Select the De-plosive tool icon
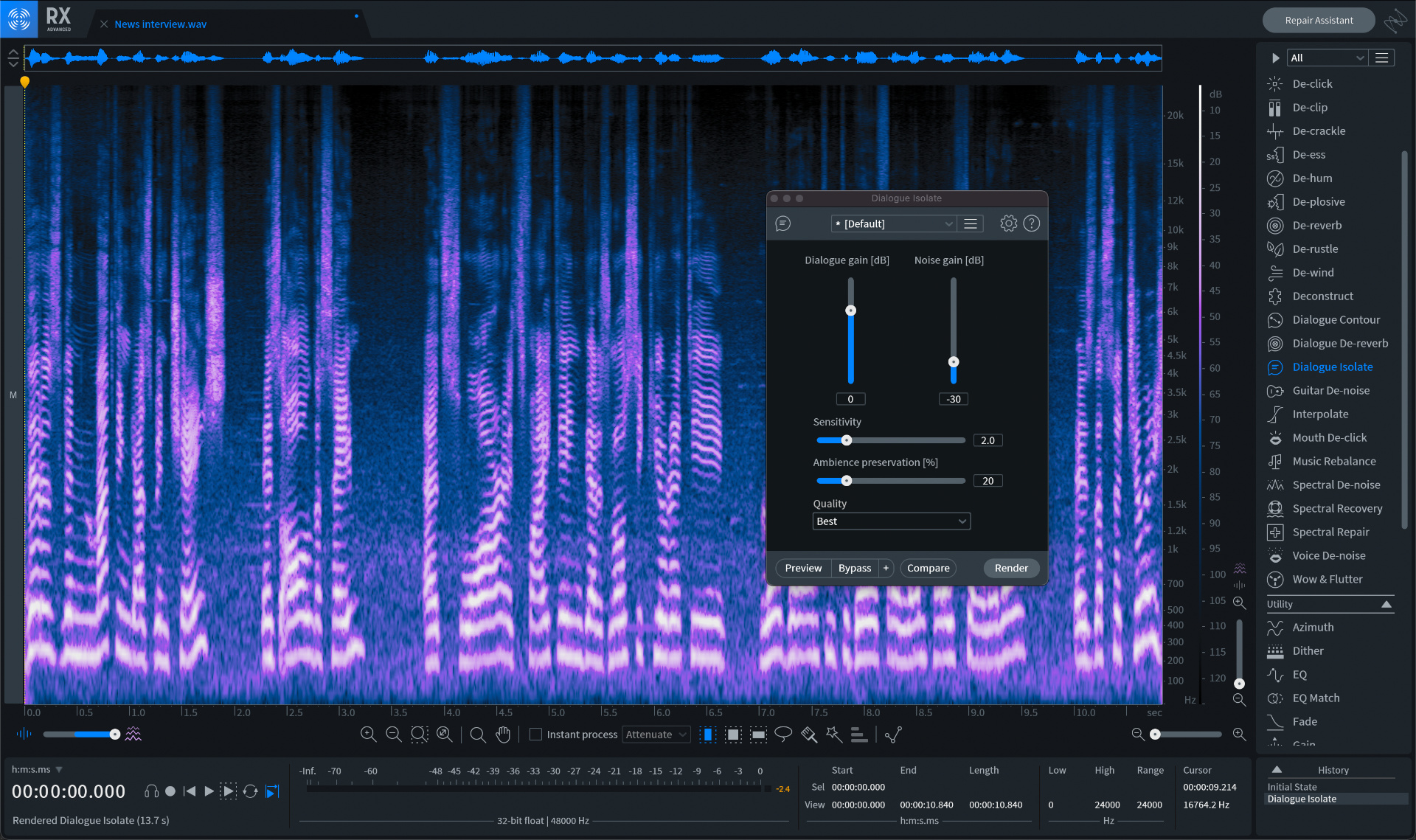 click(x=1275, y=201)
